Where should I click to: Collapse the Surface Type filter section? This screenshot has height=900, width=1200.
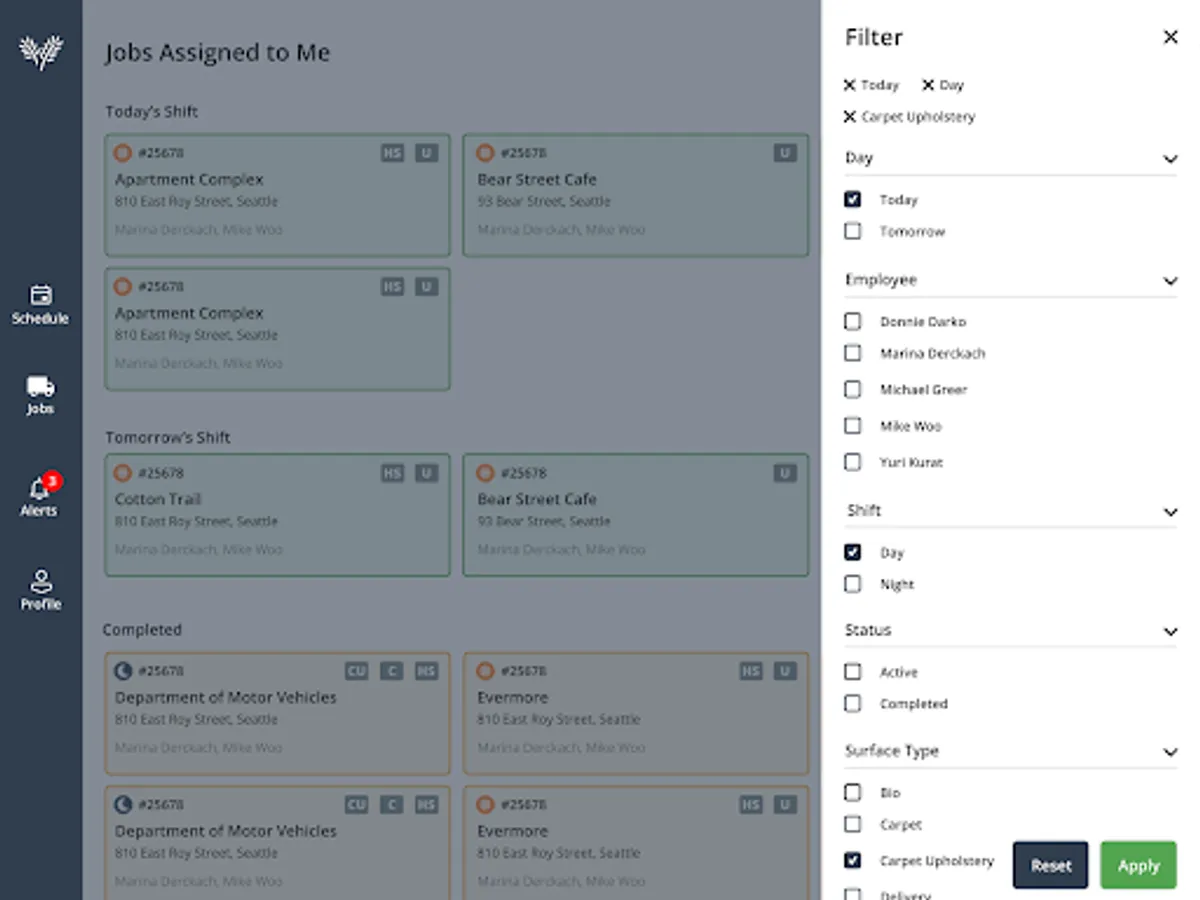[1170, 752]
